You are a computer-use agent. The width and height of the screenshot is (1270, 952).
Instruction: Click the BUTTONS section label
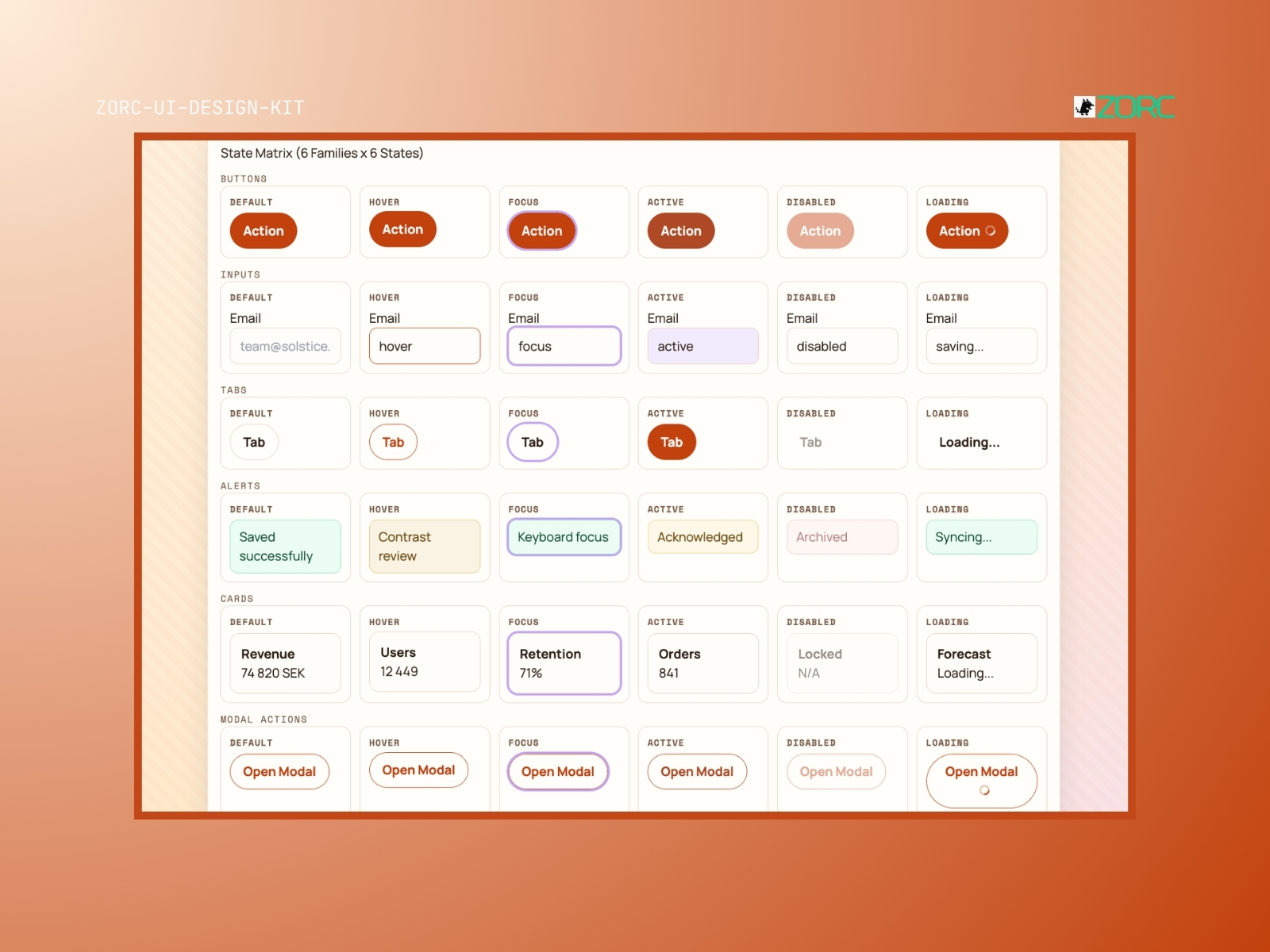click(244, 179)
